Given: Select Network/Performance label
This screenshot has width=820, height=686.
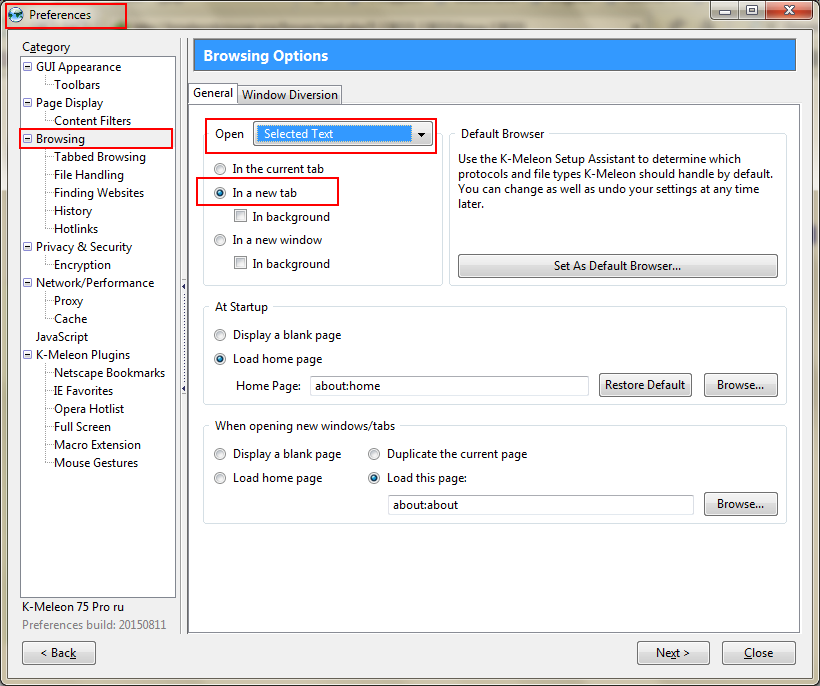Looking at the screenshot, I should pos(95,283).
